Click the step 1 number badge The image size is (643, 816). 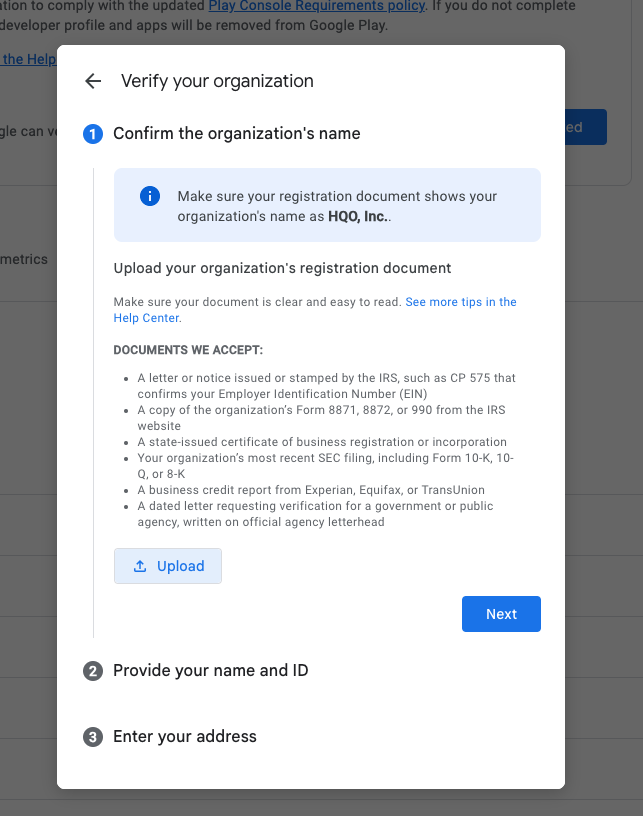[x=93, y=134]
